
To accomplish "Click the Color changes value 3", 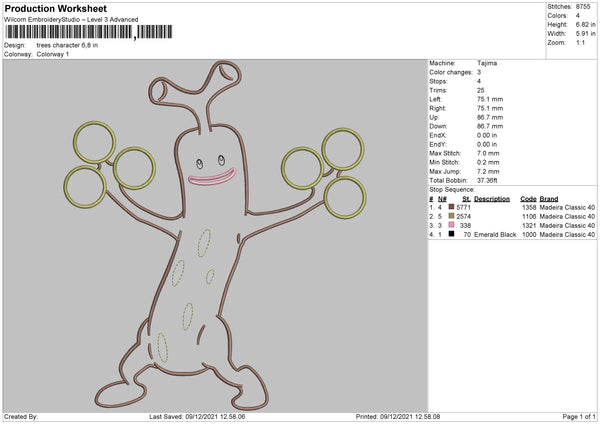I will 479,72.
